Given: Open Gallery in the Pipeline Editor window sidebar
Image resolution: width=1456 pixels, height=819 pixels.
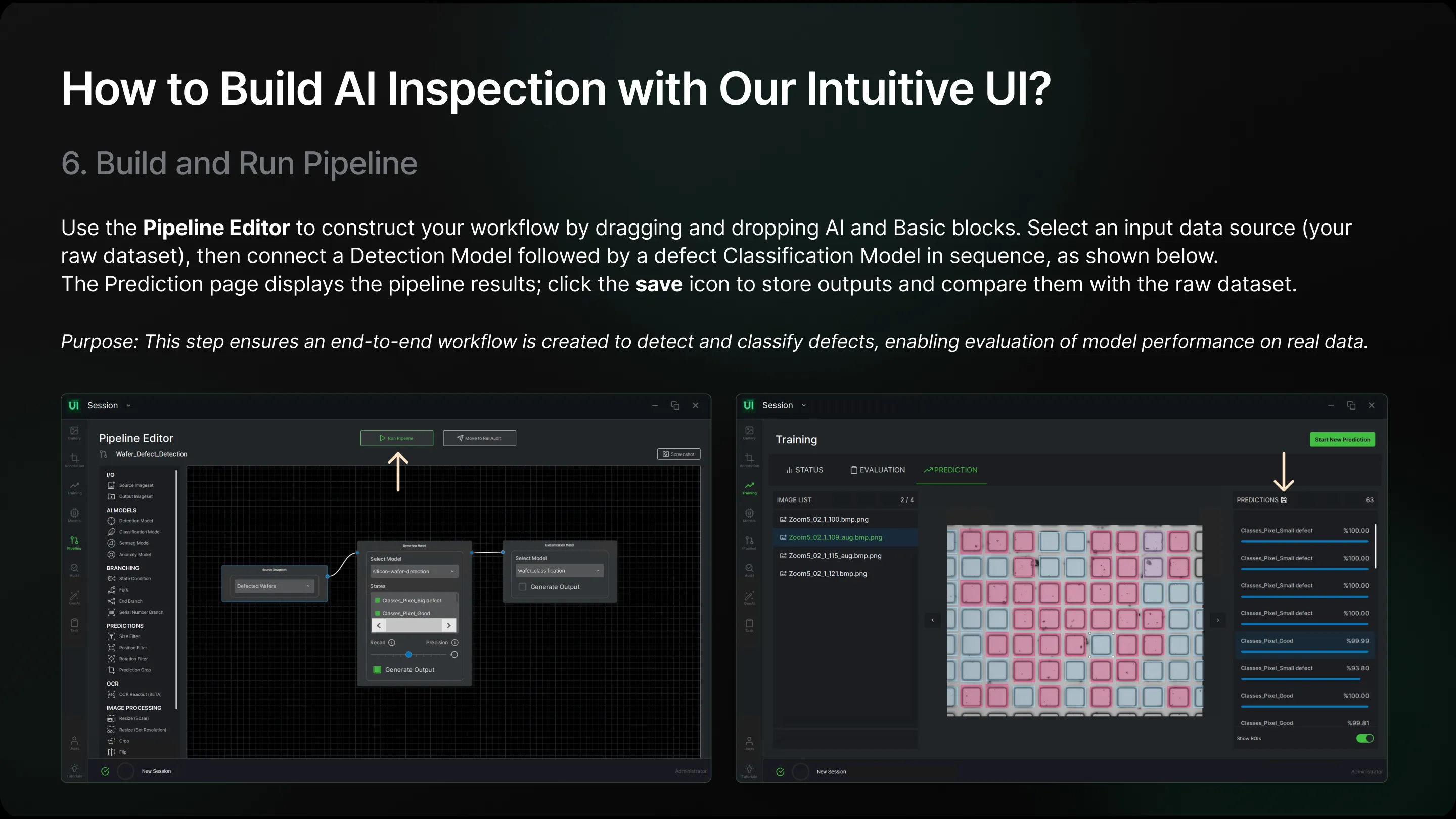Looking at the screenshot, I should click(x=74, y=433).
